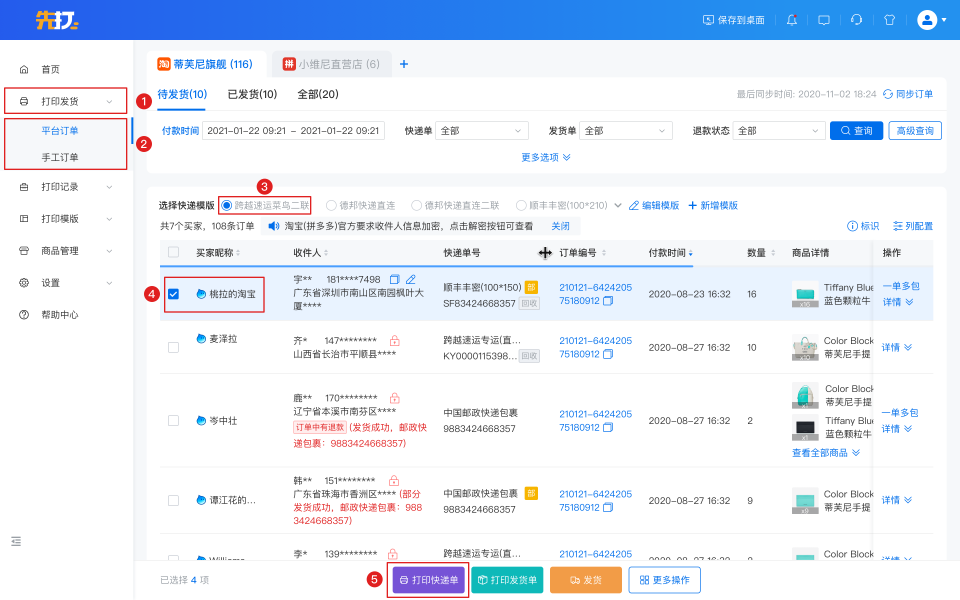Screen dimensions: 960x600
Task: Select 德邦快递直连 template radio button
Action: pyautogui.click(x=331, y=205)
